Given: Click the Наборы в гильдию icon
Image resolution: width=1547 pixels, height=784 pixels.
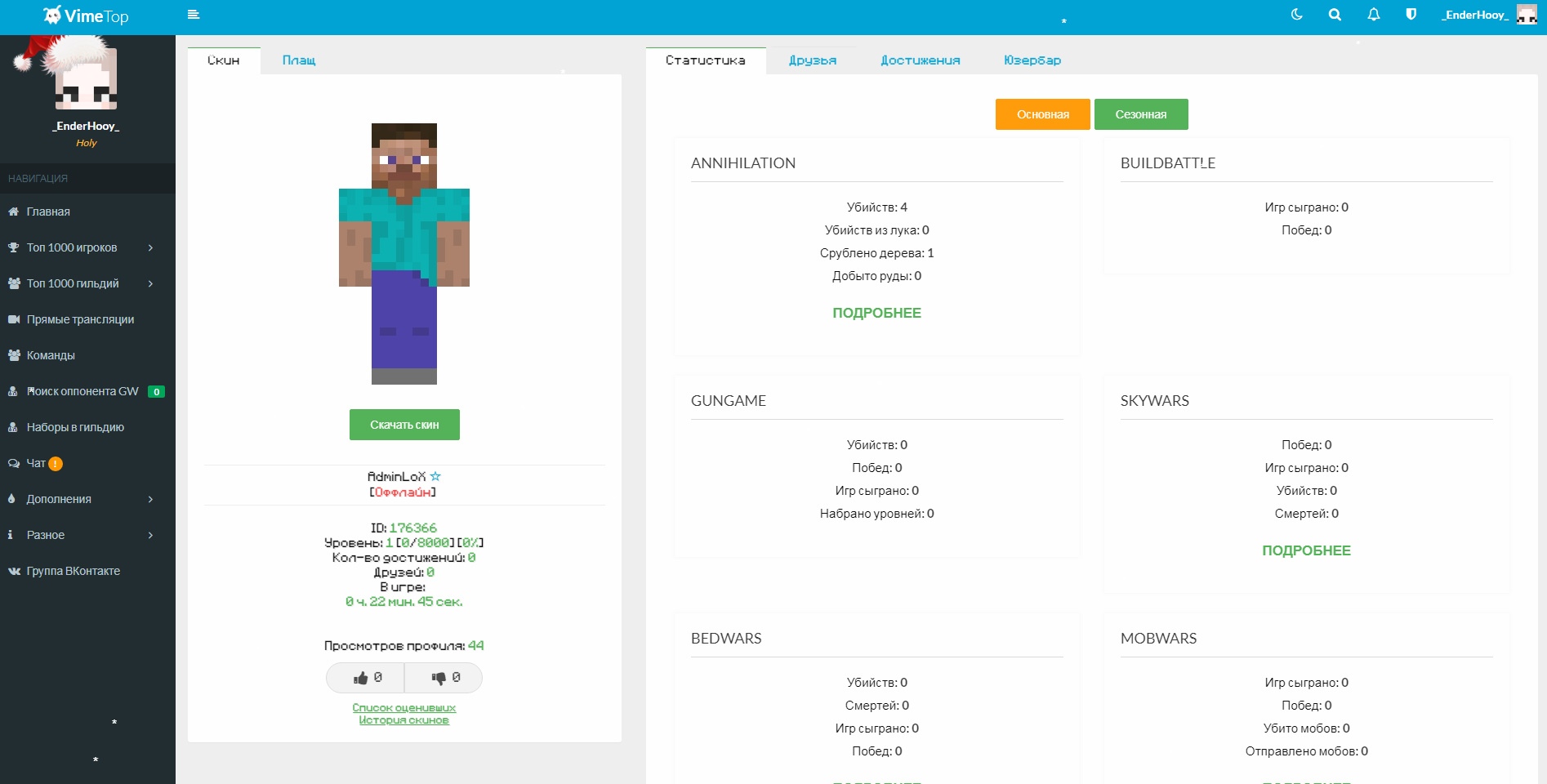Looking at the screenshot, I should coord(13,427).
